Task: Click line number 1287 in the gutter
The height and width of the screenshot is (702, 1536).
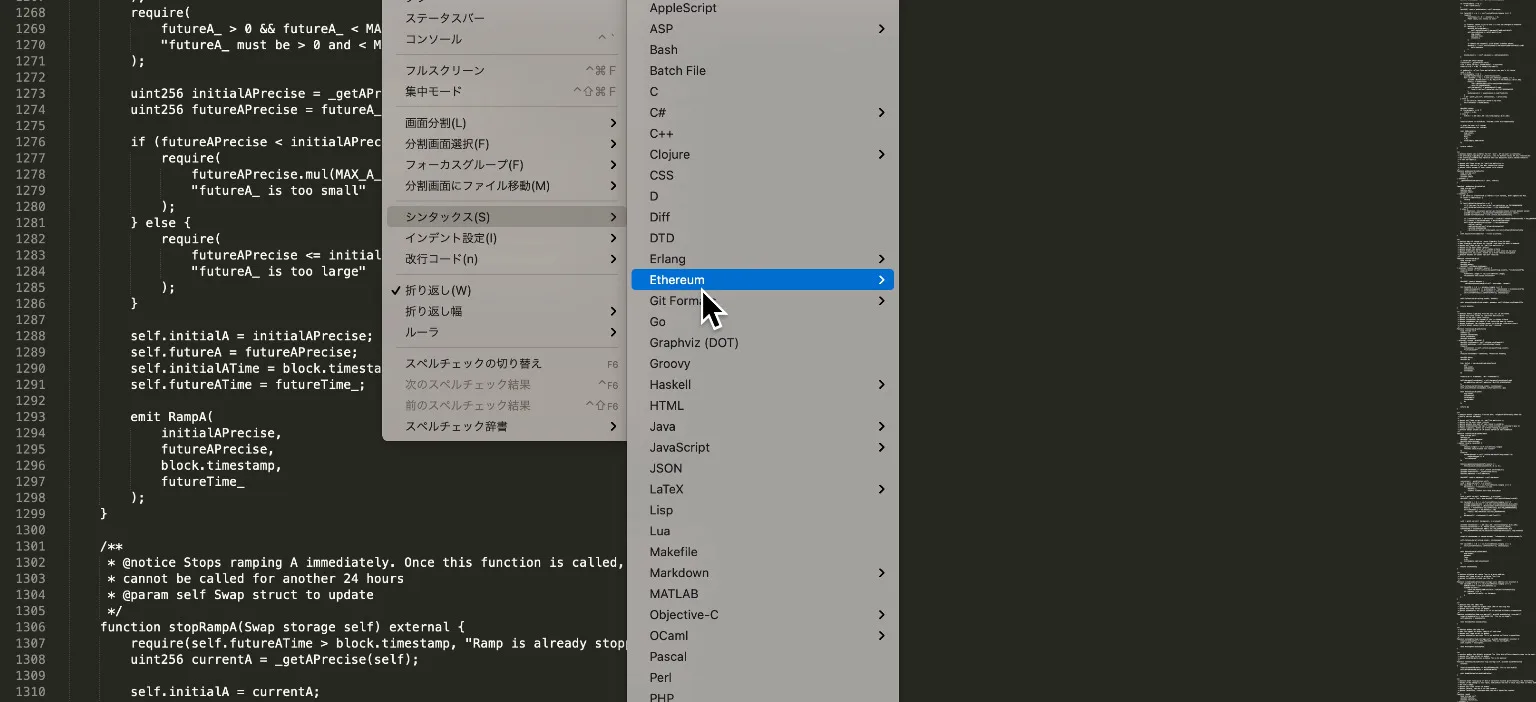Action: 30,320
